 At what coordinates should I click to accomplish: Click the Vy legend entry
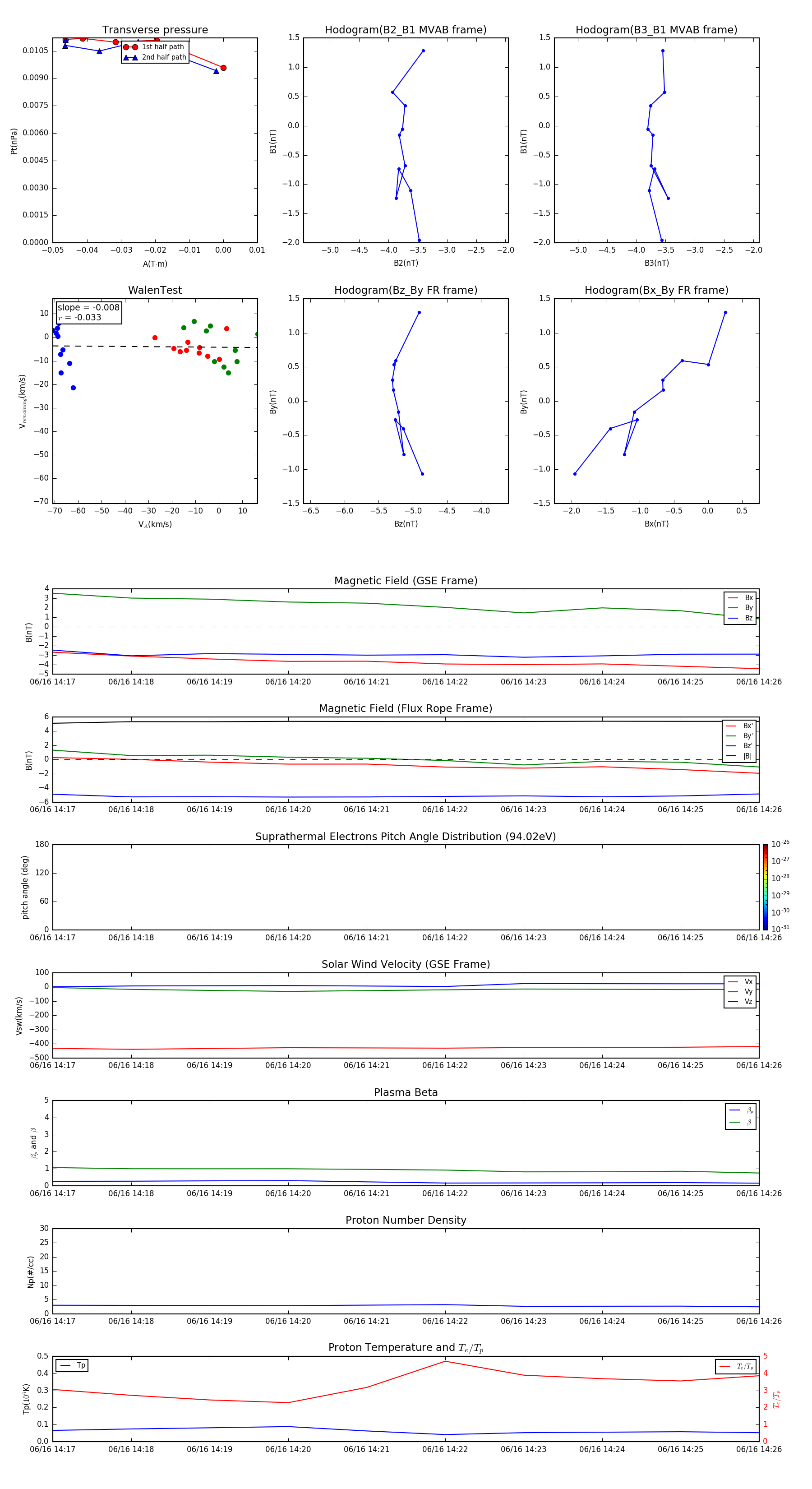tap(740, 991)
